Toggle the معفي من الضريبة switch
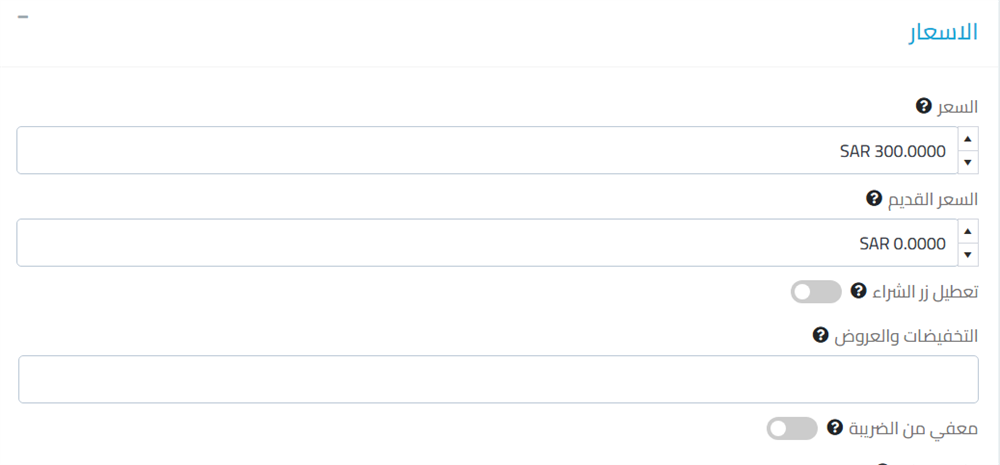 [791, 429]
